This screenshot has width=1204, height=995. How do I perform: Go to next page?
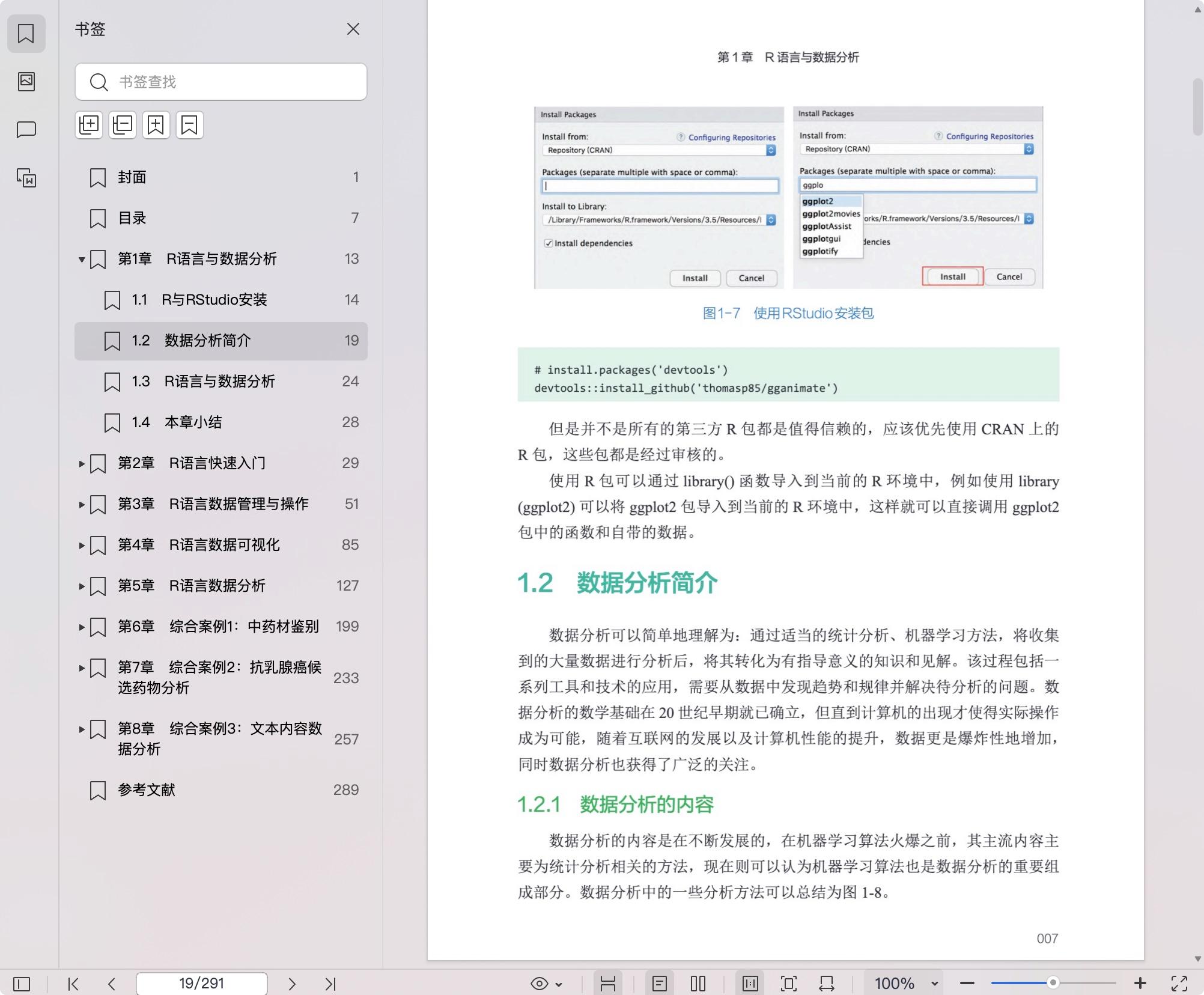click(292, 984)
